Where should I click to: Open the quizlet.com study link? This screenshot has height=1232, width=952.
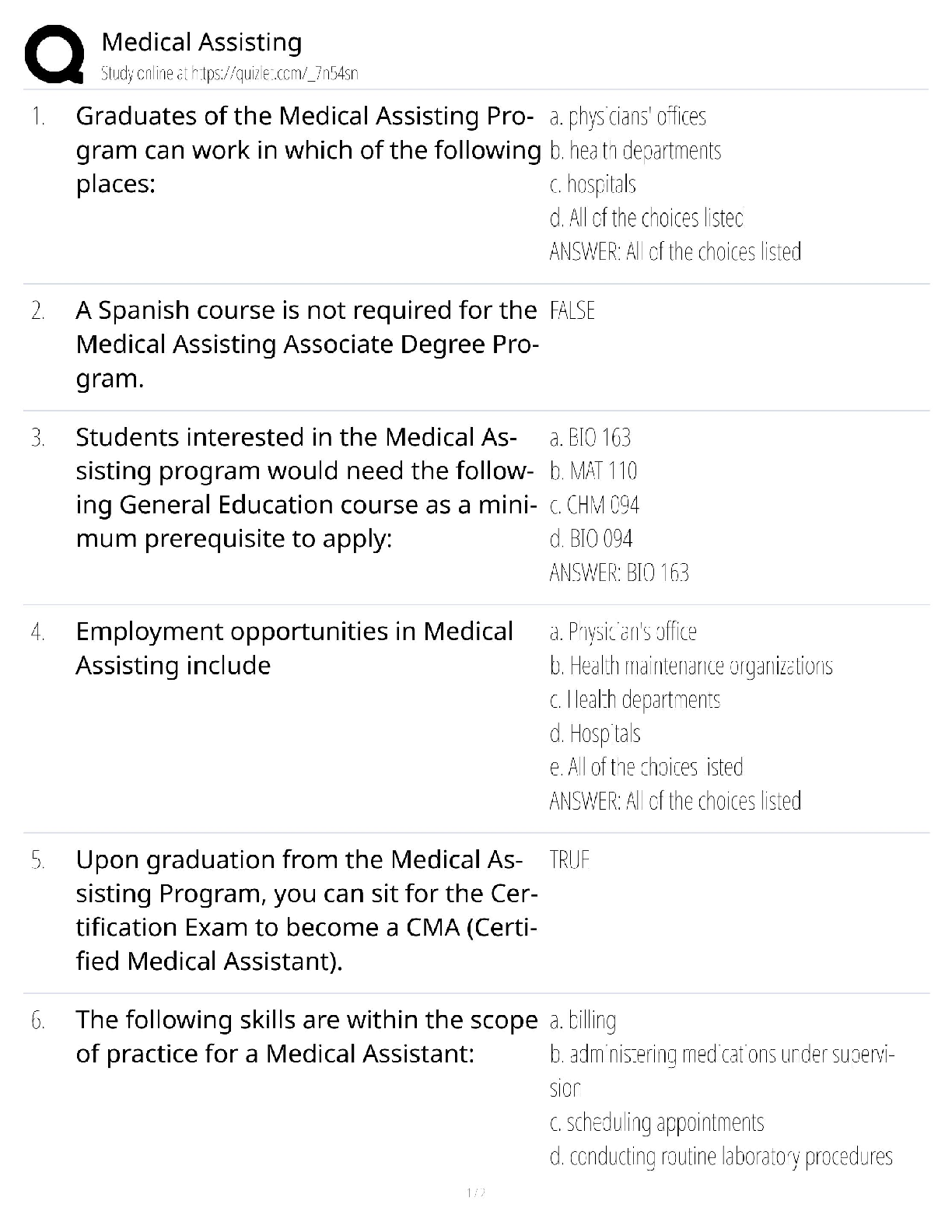tap(229, 74)
